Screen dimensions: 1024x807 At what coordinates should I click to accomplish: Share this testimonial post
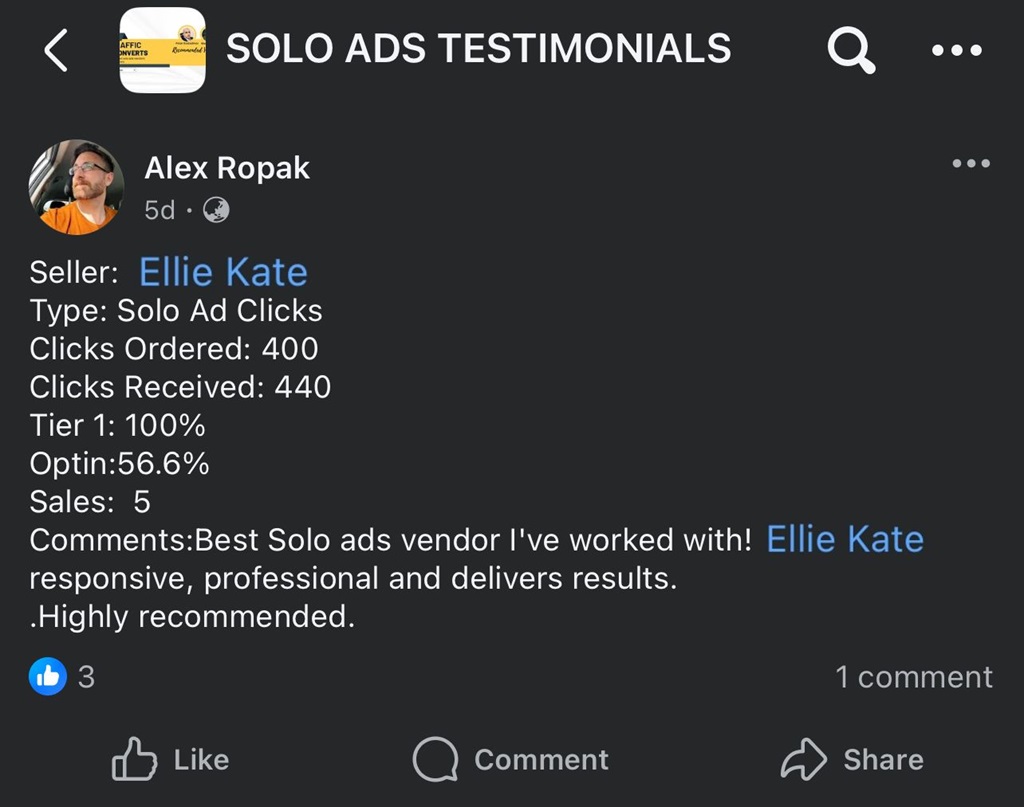point(852,760)
